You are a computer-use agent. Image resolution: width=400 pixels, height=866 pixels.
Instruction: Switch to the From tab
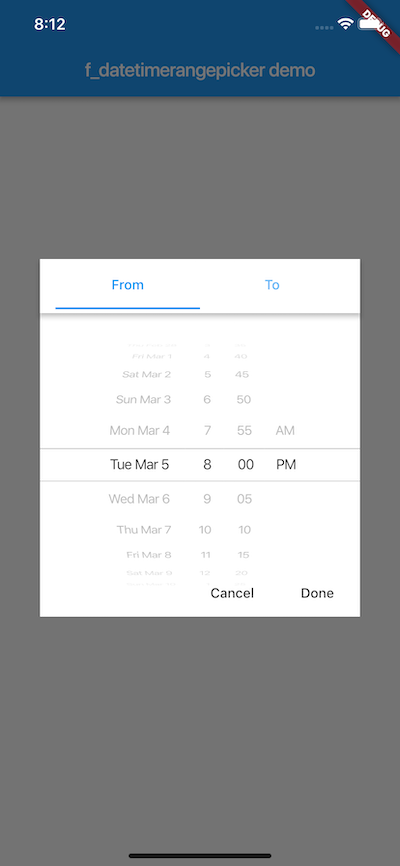click(128, 285)
